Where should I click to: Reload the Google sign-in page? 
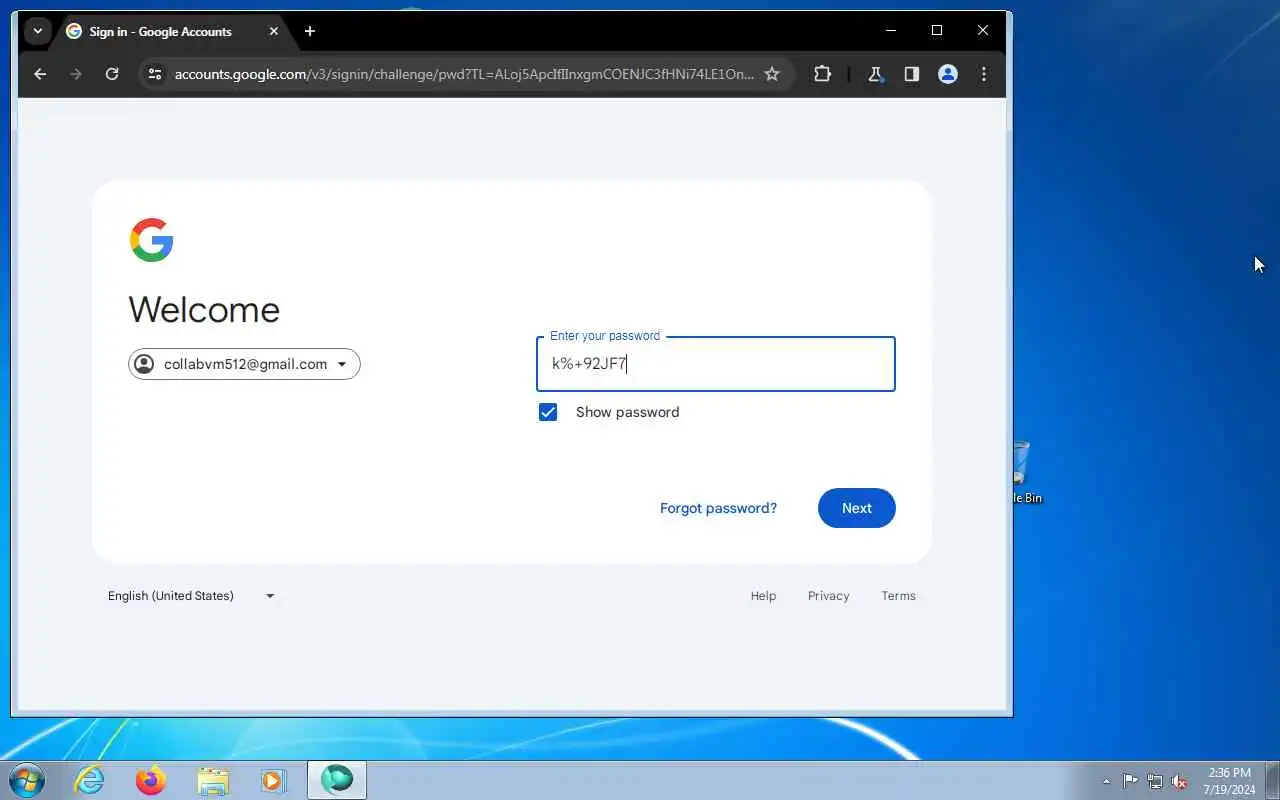(x=112, y=74)
